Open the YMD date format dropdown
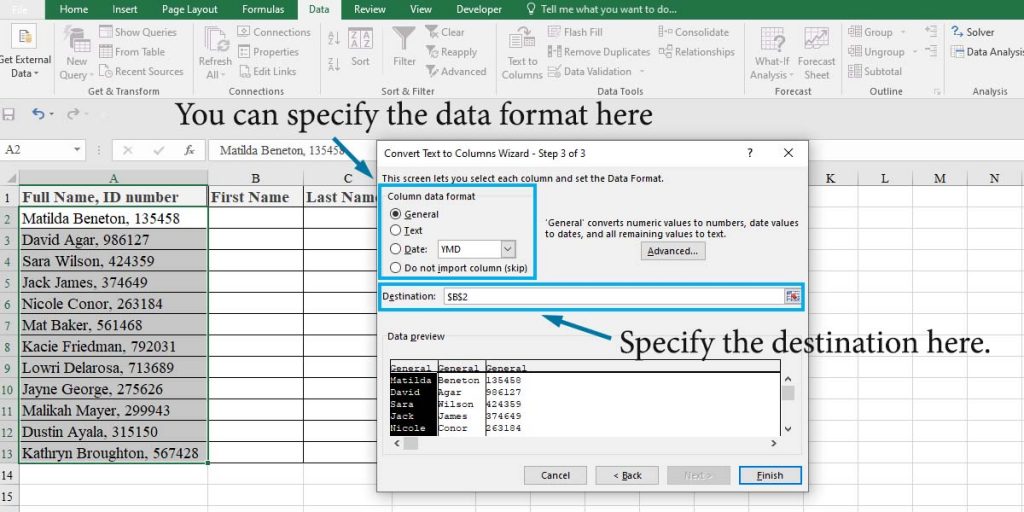Image resolution: width=1024 pixels, height=512 pixels. [x=509, y=249]
